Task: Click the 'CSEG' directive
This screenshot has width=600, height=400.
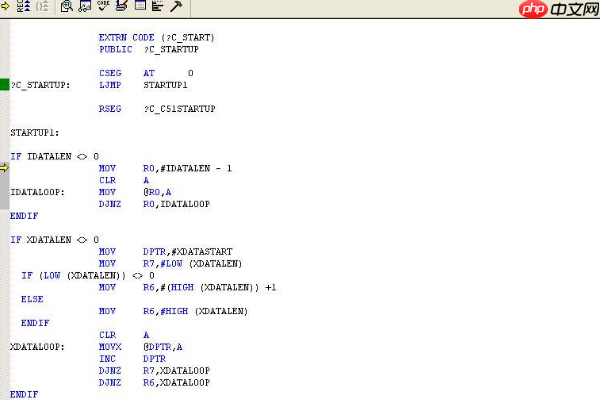Action: click(110, 73)
